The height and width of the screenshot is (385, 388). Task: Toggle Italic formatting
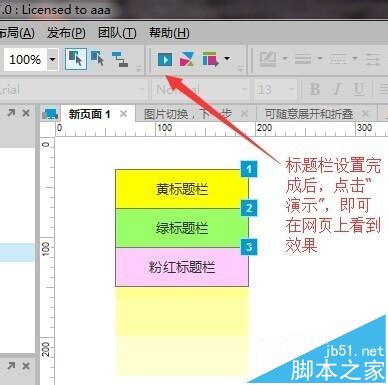pyautogui.click(x=337, y=89)
